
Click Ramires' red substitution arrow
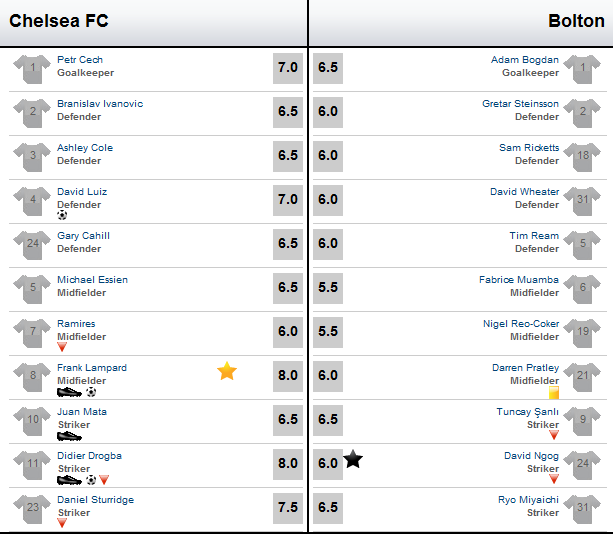(62, 347)
